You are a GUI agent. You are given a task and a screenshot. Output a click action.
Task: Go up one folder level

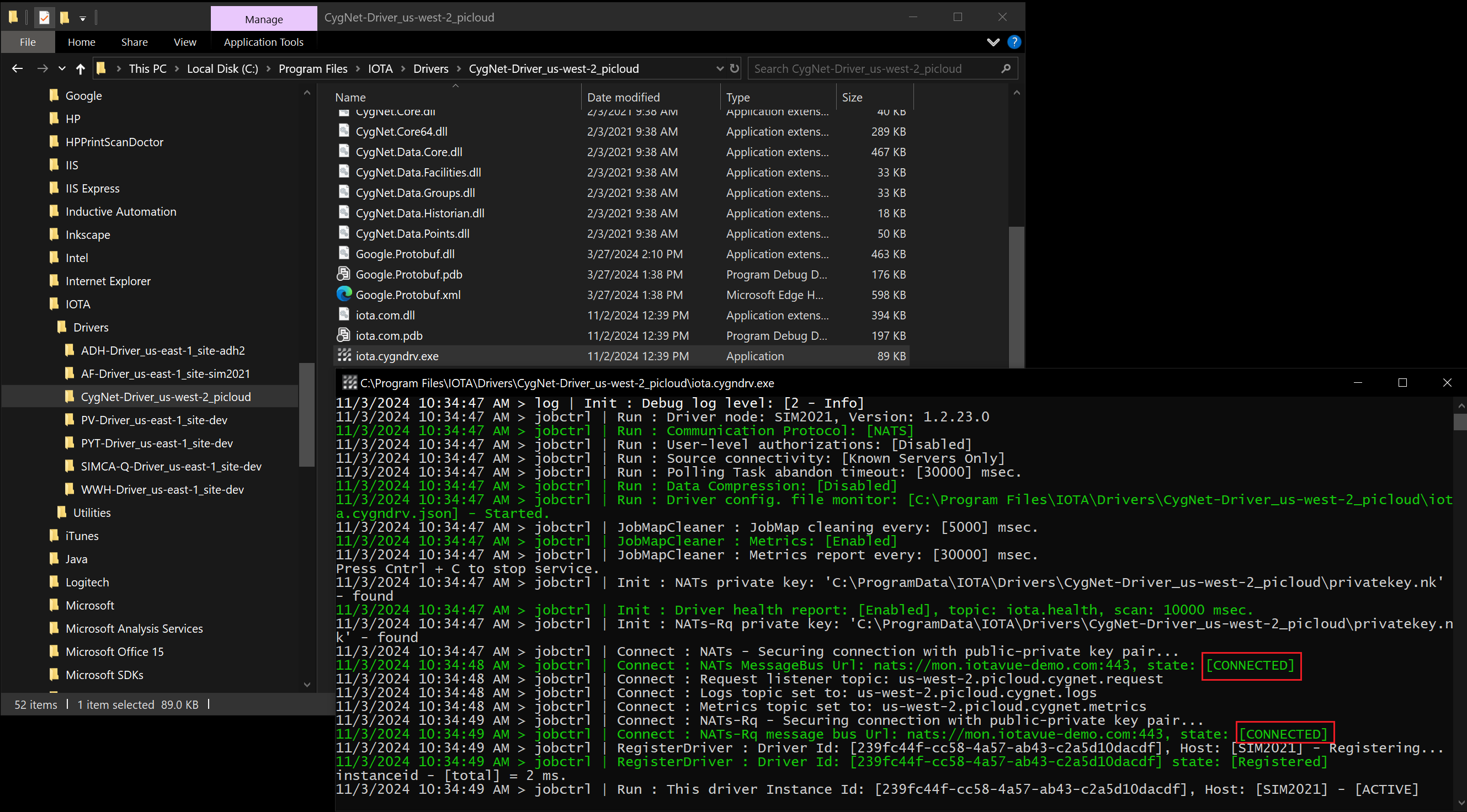pos(80,69)
